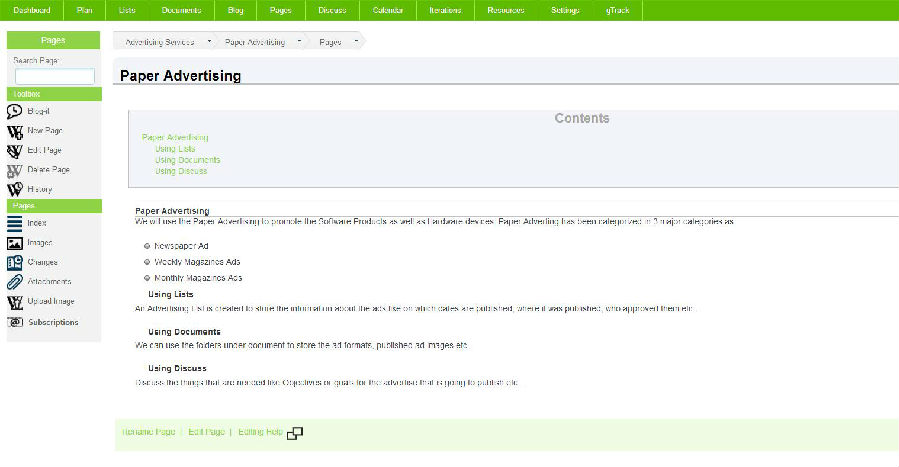
Task: Click the popup window icon beside Editing Help
Action: click(x=295, y=433)
